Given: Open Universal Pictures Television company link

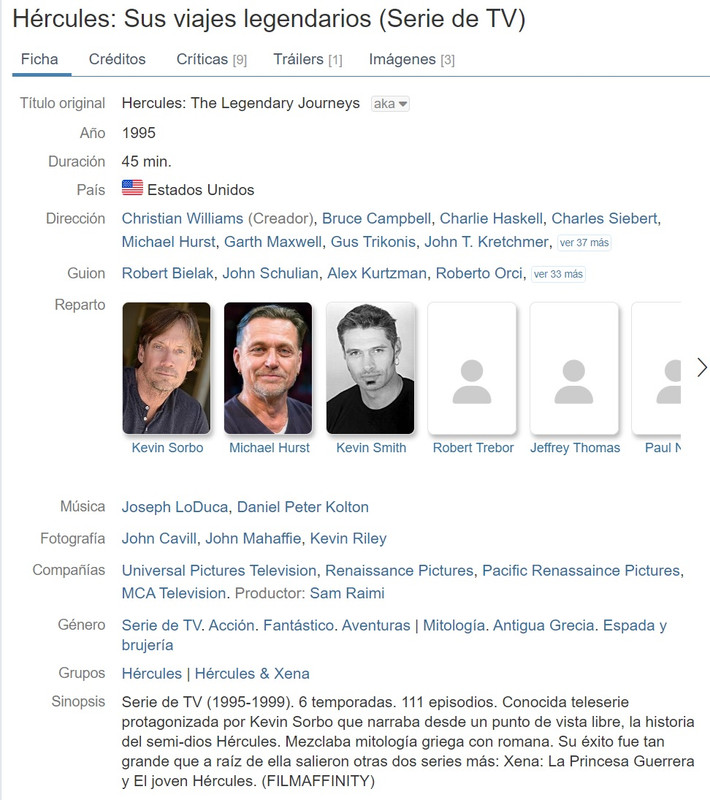Looking at the screenshot, I should point(219,570).
